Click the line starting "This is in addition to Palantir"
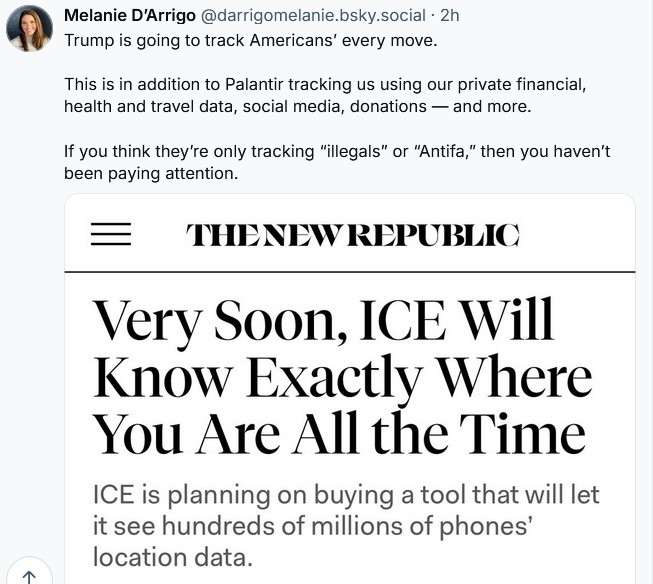Screen dimensions: 653x584 [330, 86]
